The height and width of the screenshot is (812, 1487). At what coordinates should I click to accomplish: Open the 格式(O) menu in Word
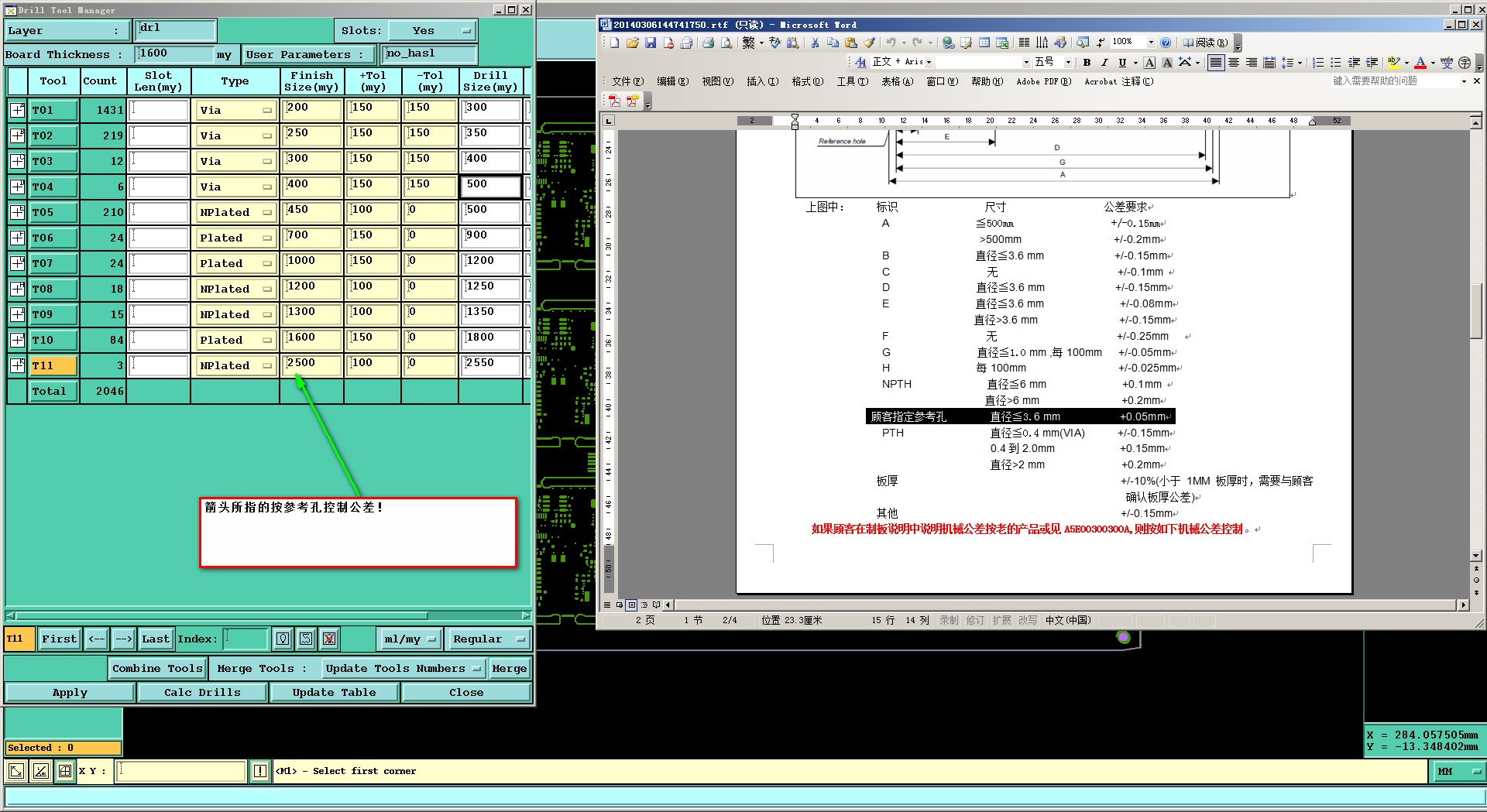[x=807, y=81]
